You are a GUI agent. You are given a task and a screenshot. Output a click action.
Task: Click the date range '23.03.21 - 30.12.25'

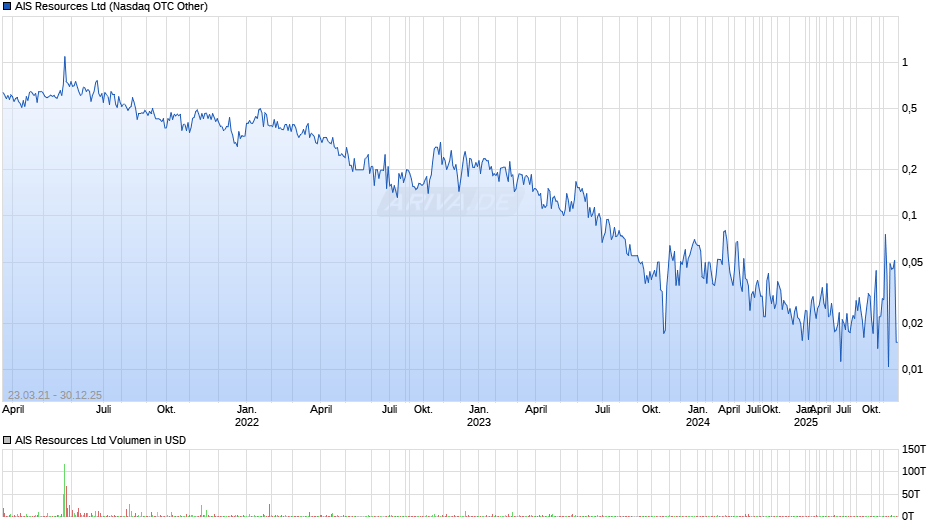[x=55, y=395]
